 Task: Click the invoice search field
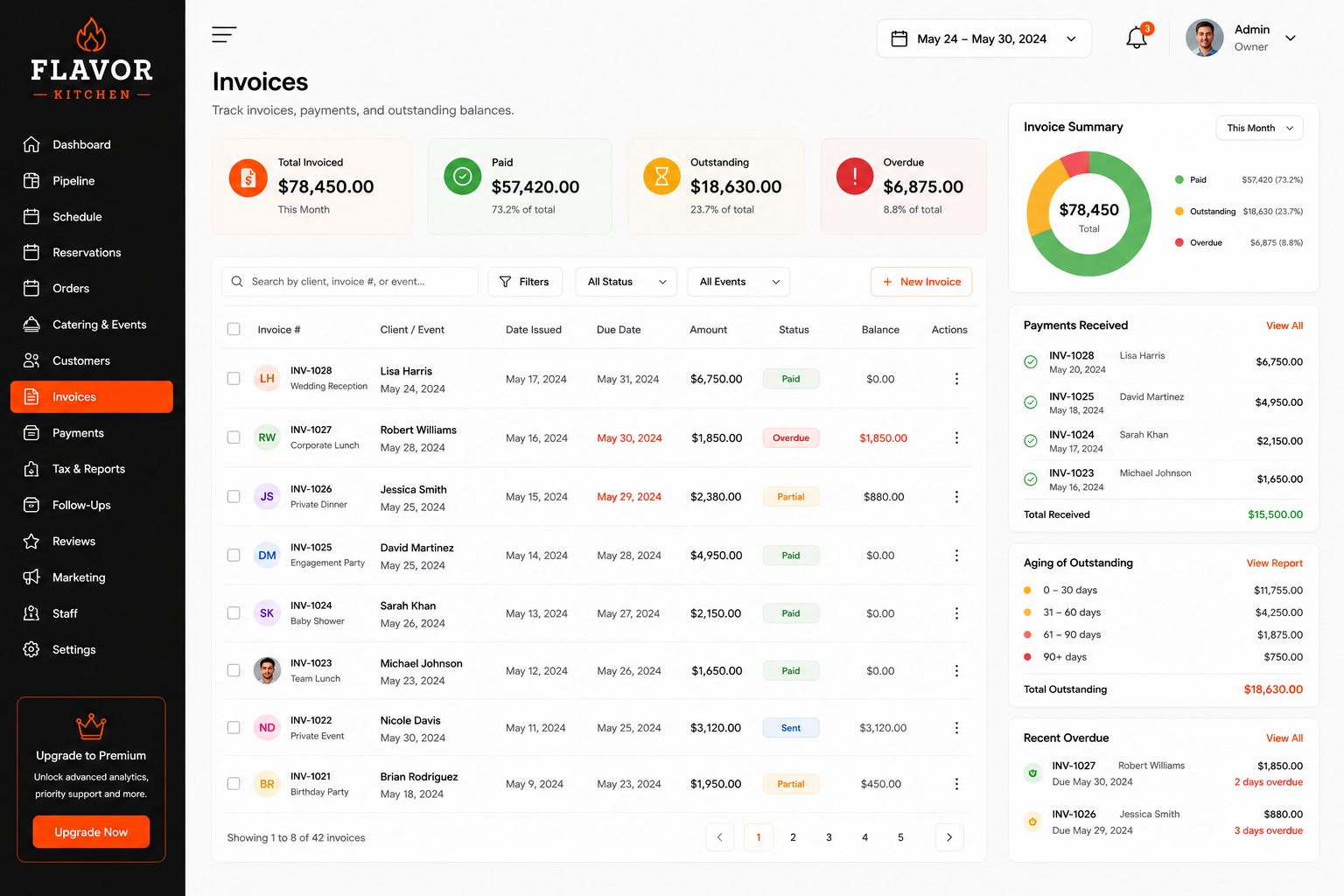350,282
